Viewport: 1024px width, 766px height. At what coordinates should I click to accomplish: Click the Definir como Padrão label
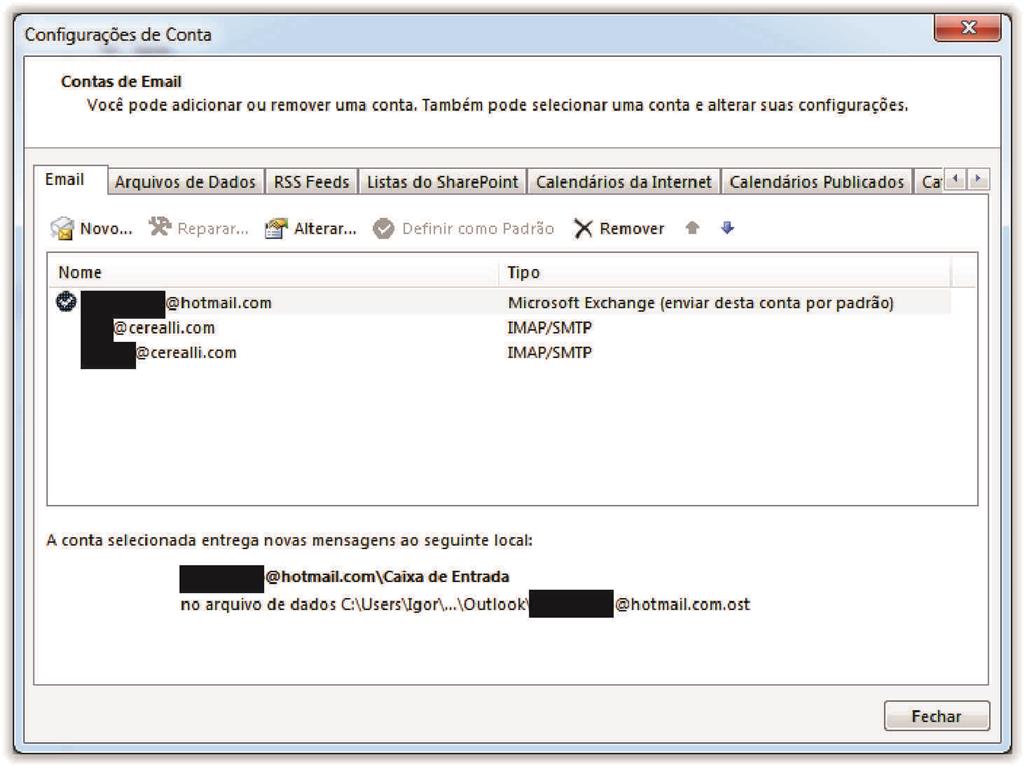(x=478, y=229)
